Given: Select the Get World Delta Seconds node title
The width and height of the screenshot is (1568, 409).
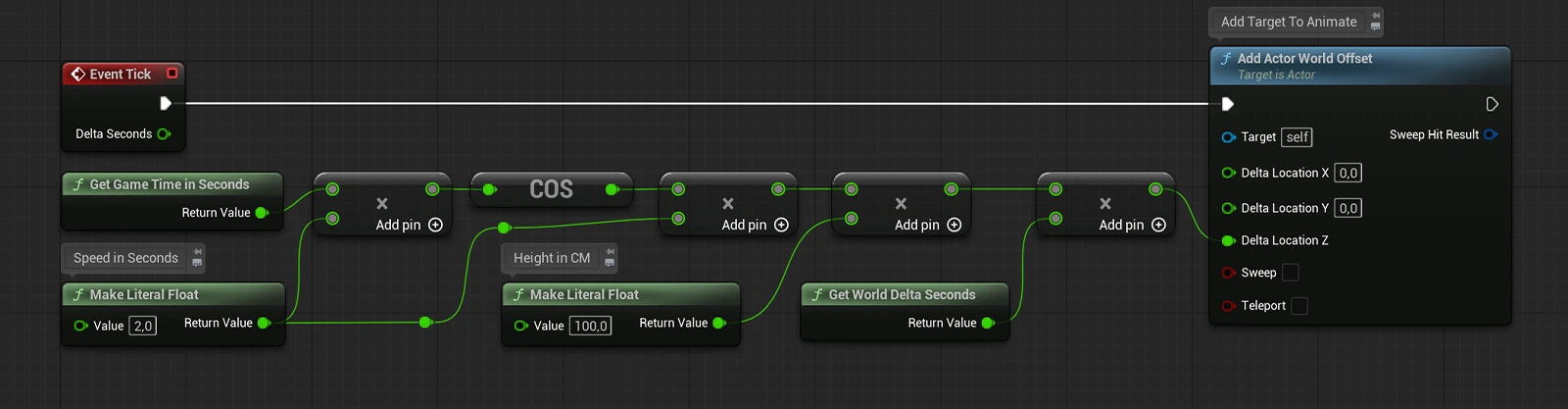Looking at the screenshot, I should click(902, 294).
